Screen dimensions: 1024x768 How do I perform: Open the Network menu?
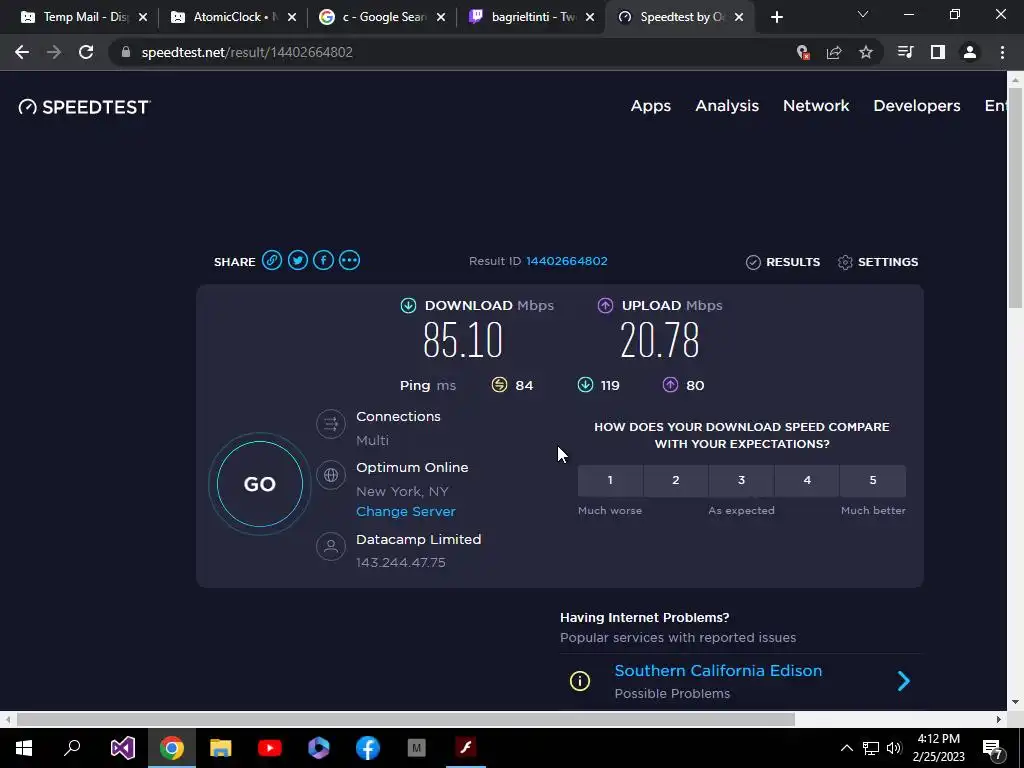816,106
